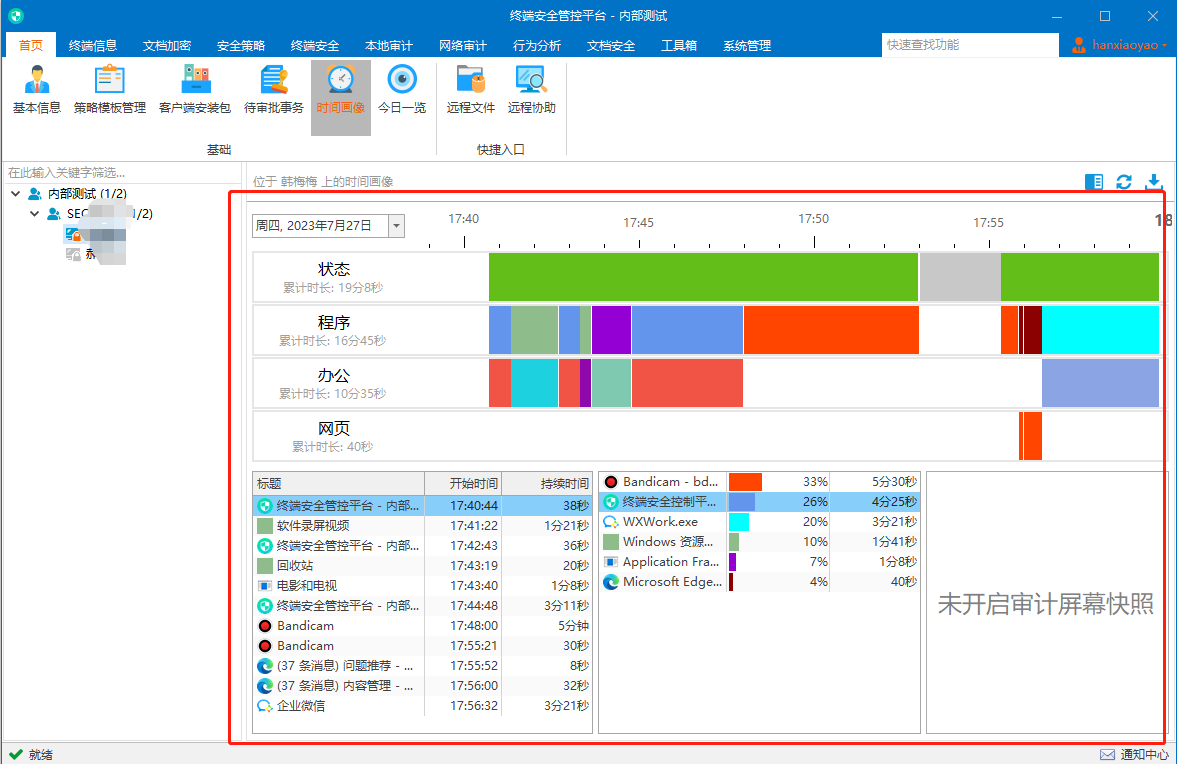
Task: Collapse the 内部测试 tree node
Action: [x=16, y=194]
